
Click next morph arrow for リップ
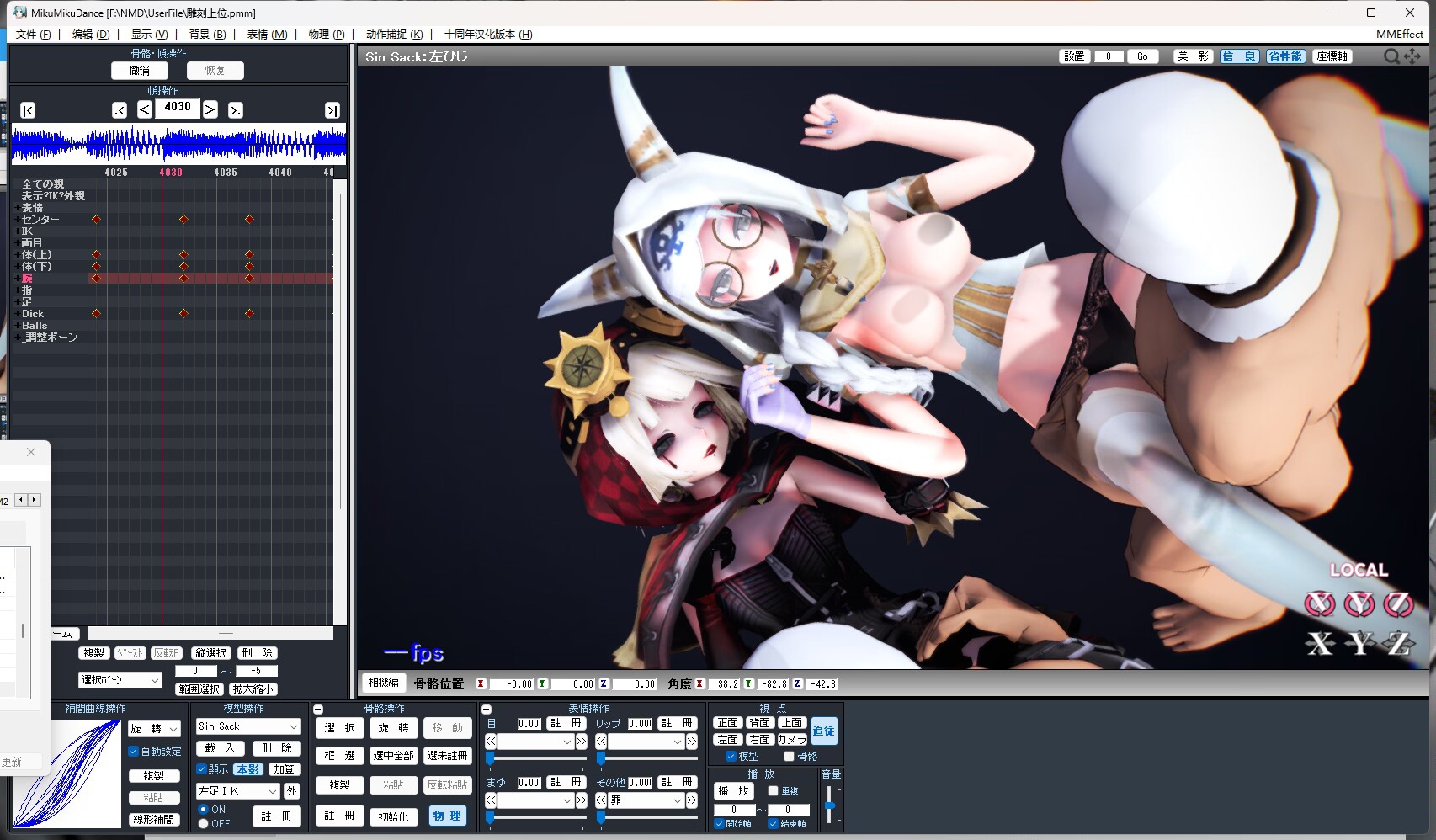pos(692,742)
